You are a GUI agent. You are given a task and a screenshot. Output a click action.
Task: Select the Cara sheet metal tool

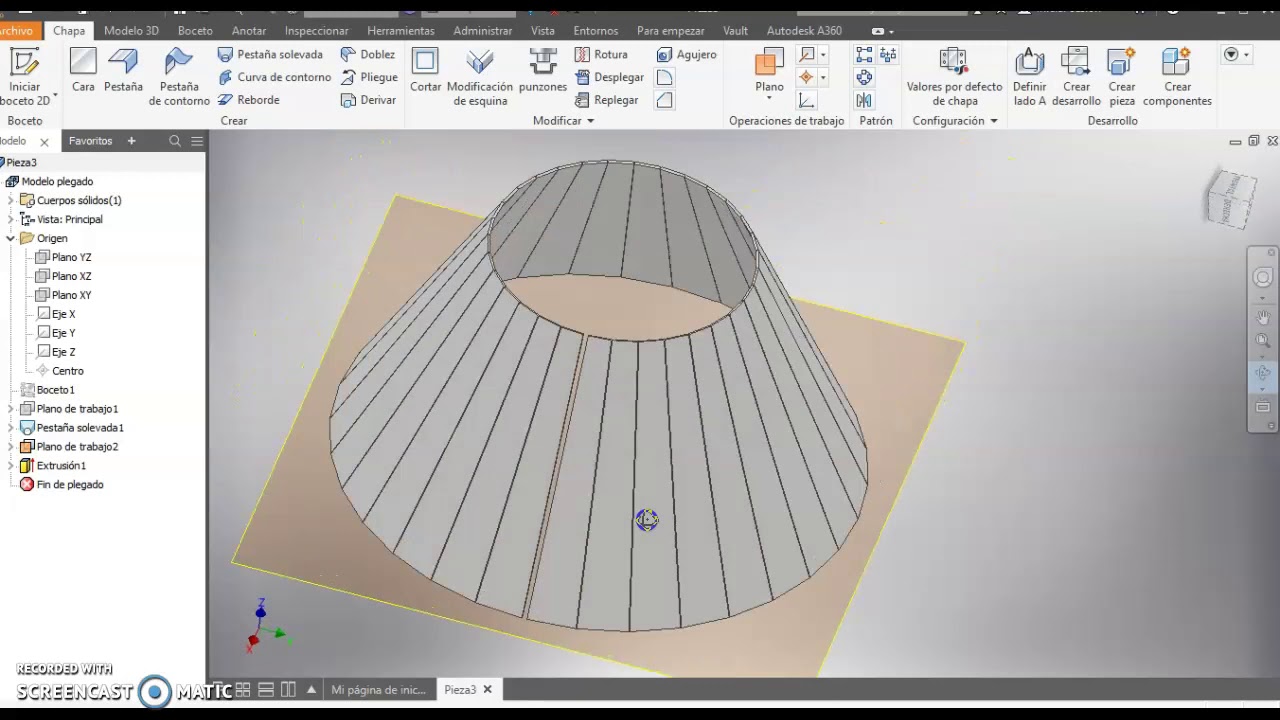(83, 70)
